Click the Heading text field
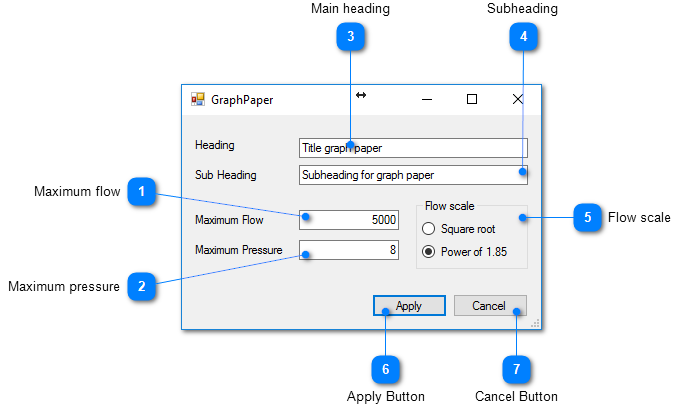This screenshot has width=676, height=405. (x=412, y=148)
